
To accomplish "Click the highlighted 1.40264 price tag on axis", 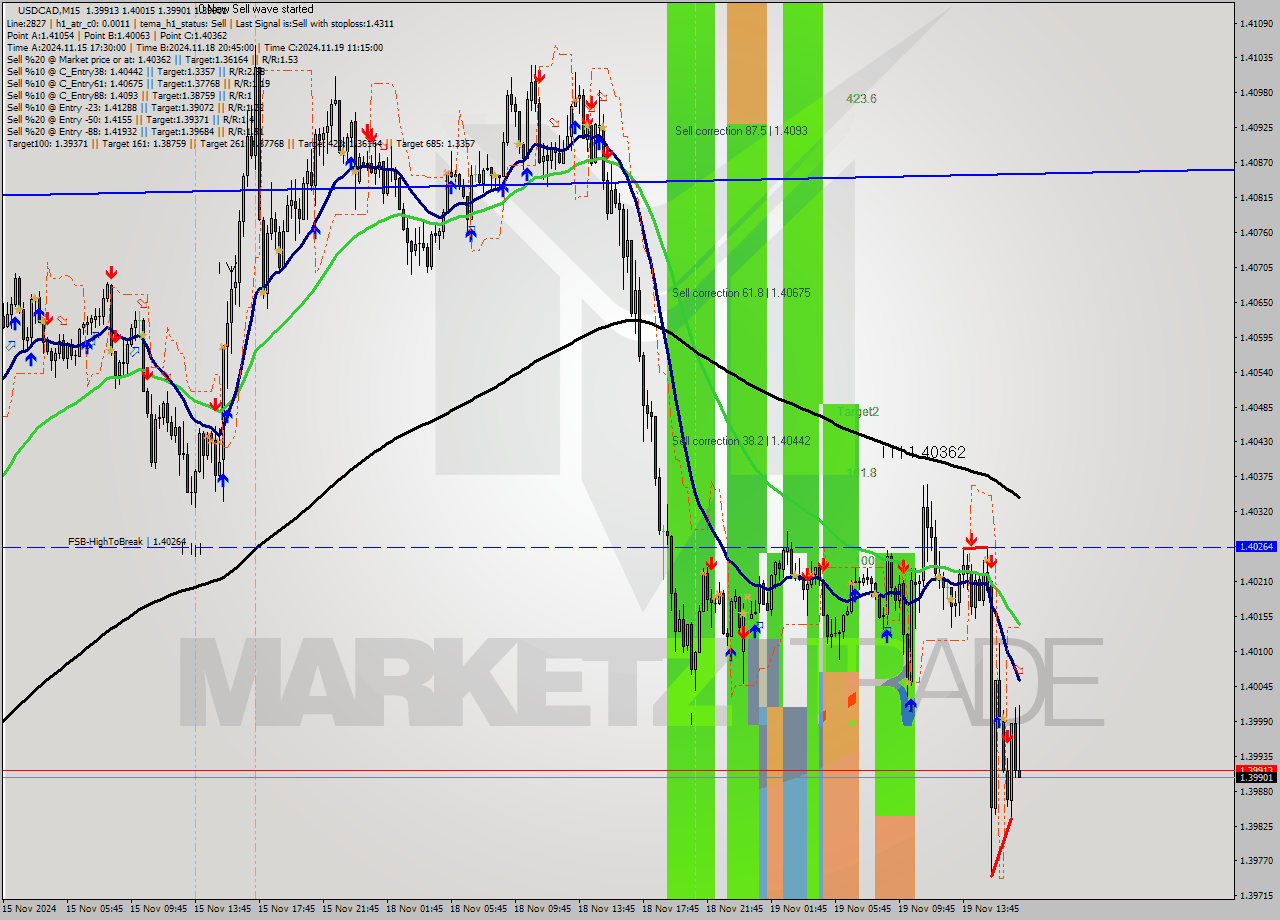I will [1255, 547].
